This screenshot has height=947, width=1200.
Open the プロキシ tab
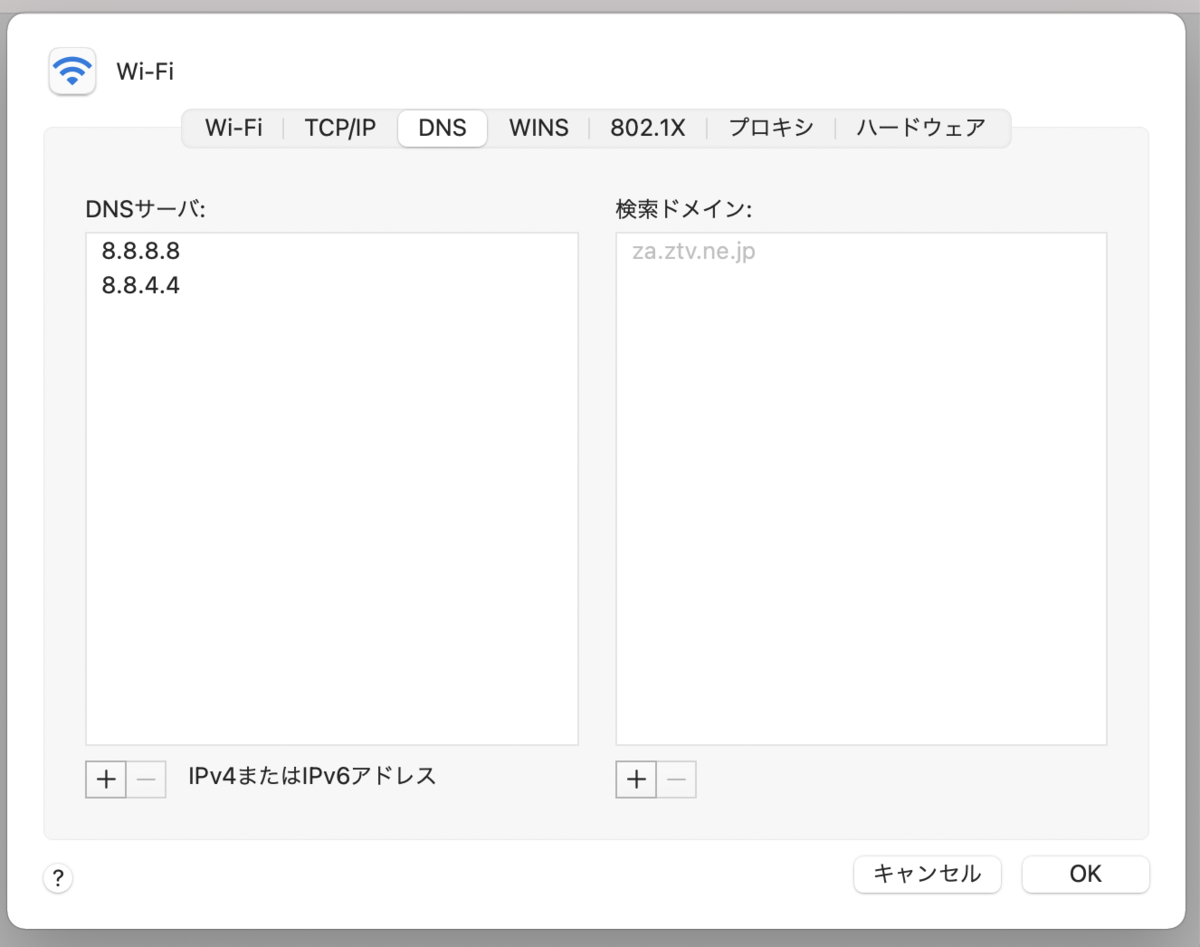pyautogui.click(x=770, y=128)
